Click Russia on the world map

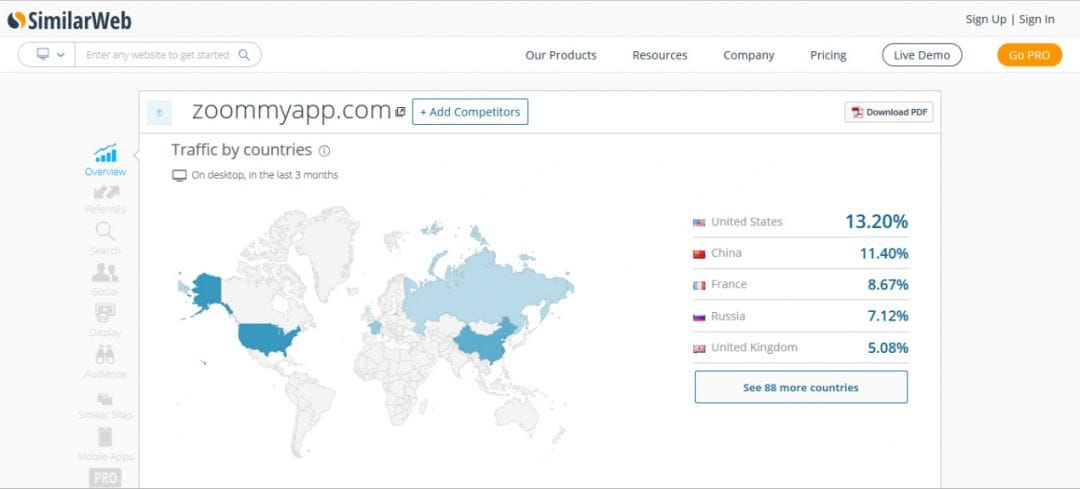pos(475,289)
